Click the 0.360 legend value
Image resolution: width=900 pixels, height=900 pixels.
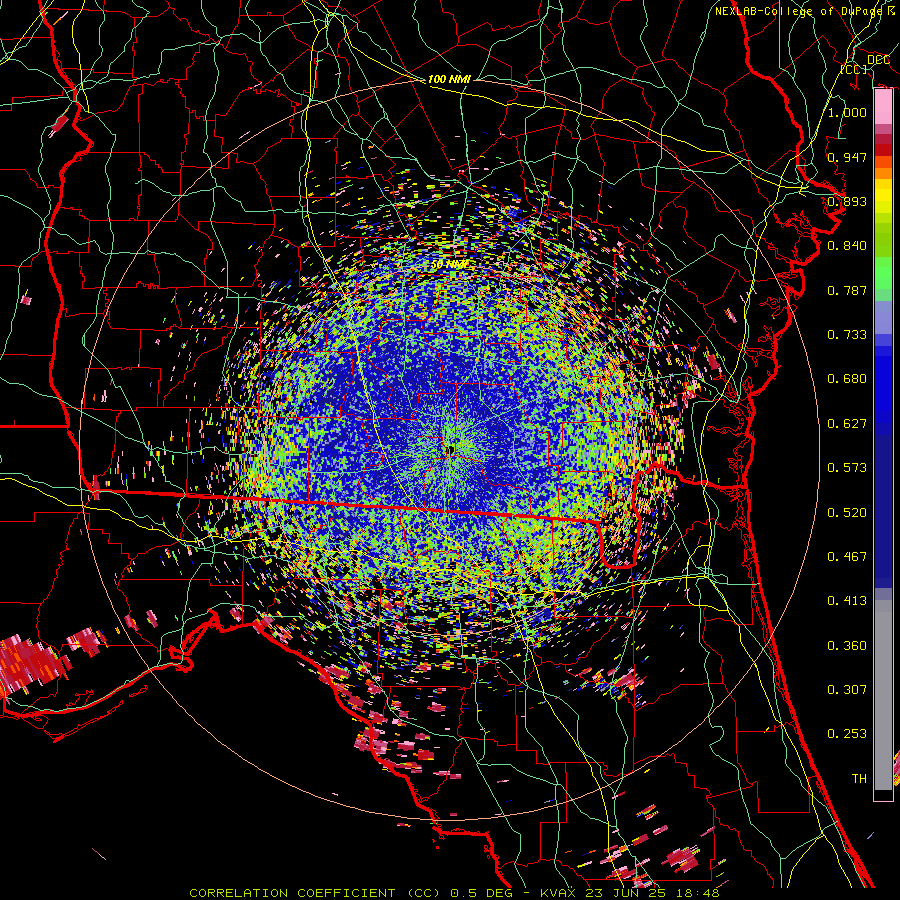tap(847, 645)
